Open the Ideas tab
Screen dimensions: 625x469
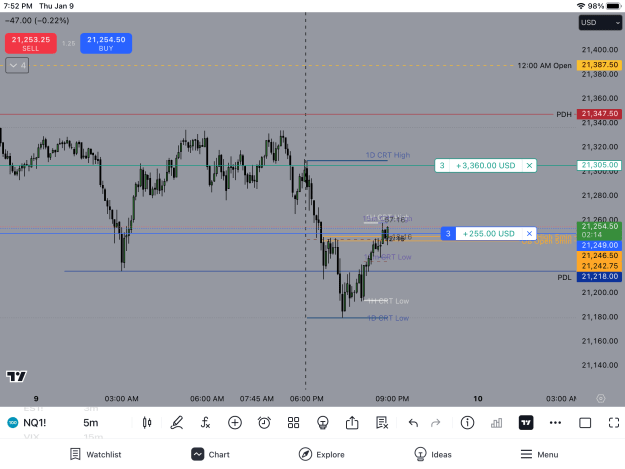pyautogui.click(x=433, y=454)
